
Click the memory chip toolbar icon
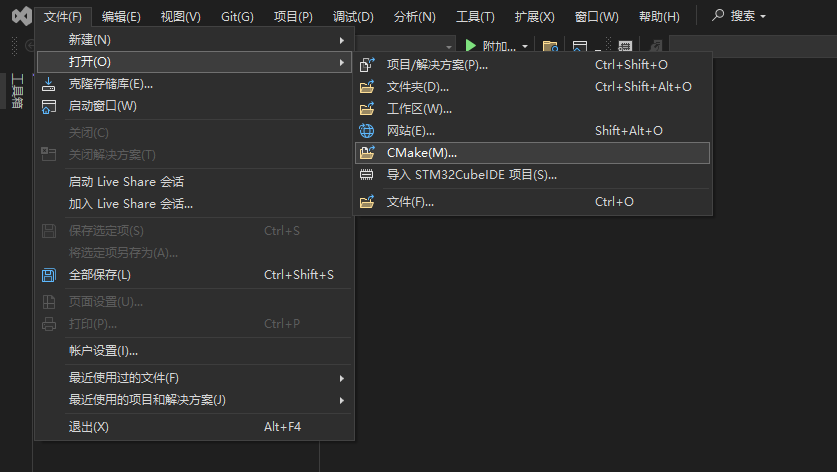(625, 46)
